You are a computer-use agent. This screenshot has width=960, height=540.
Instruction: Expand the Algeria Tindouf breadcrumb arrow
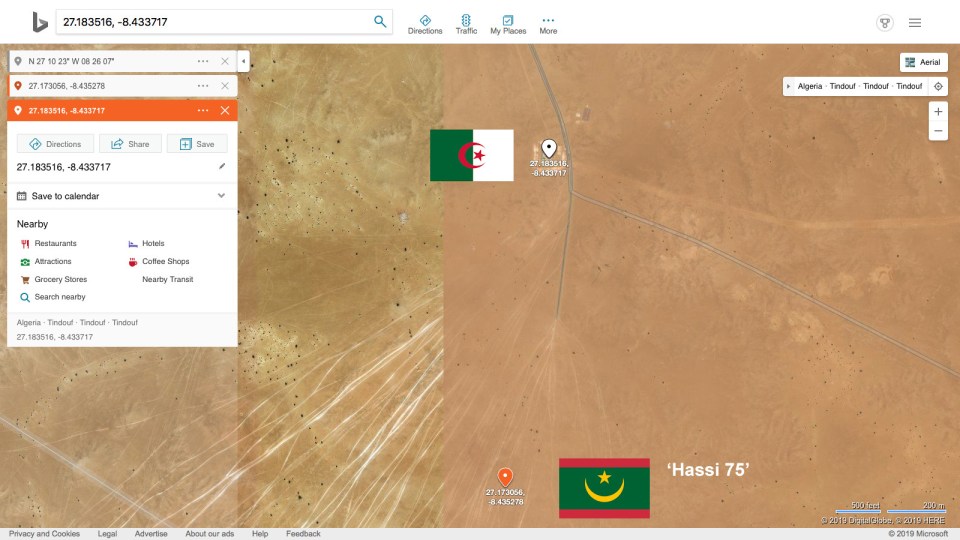point(790,86)
